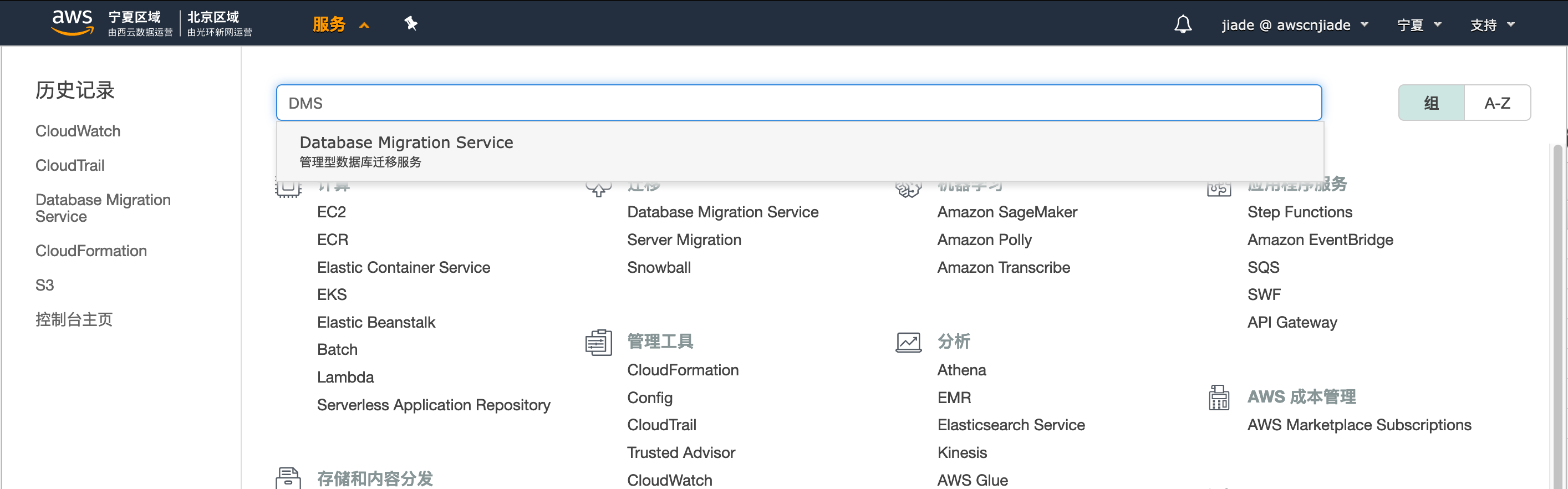Open Step Functions service

tap(1300, 212)
